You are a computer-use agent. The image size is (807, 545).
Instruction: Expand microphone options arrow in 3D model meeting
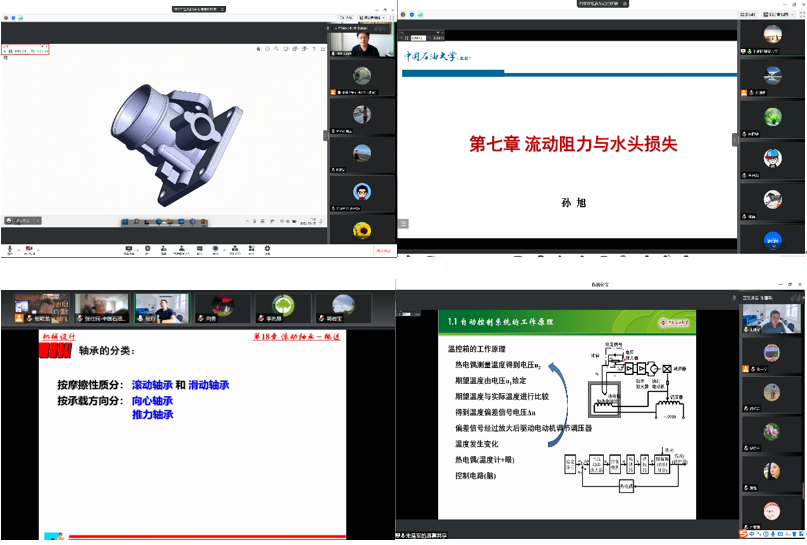pos(19,248)
